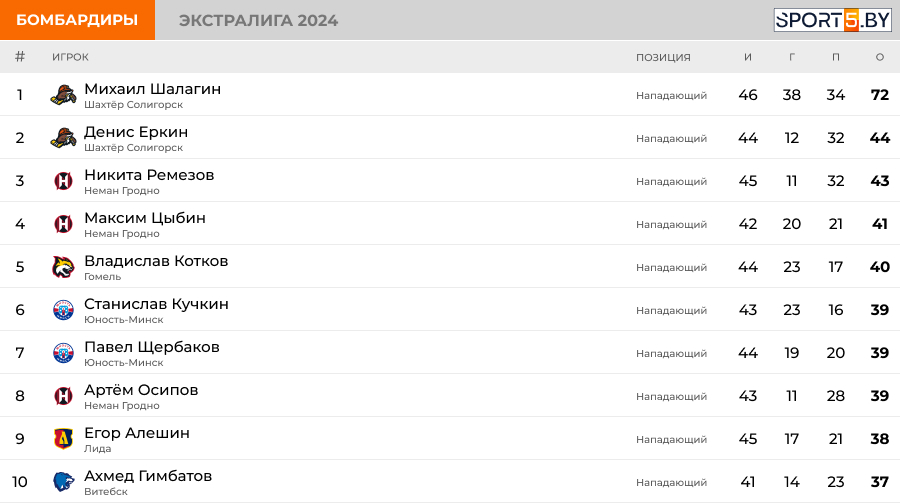This screenshot has height=503, width=900.
Task: Click the Неман Гродно logo beside Никита Ремезов
Action: click(63, 181)
